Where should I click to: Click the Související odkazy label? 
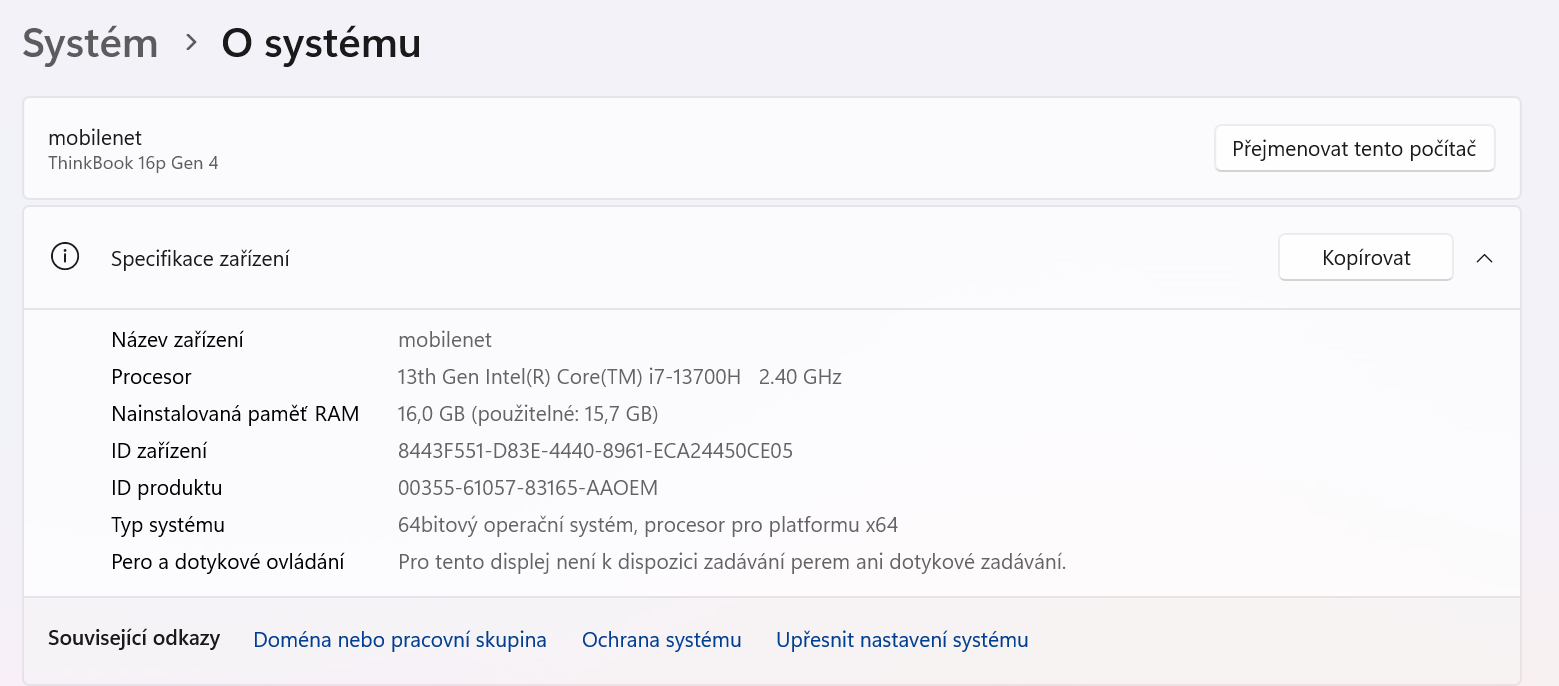pos(134,639)
